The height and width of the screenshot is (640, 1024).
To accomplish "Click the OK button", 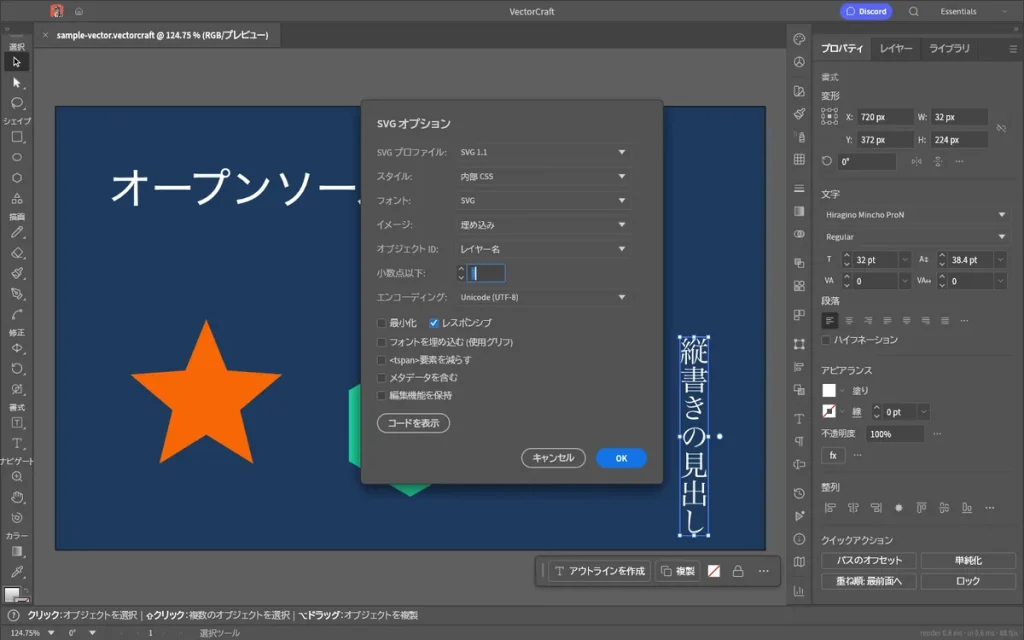I will [621, 458].
